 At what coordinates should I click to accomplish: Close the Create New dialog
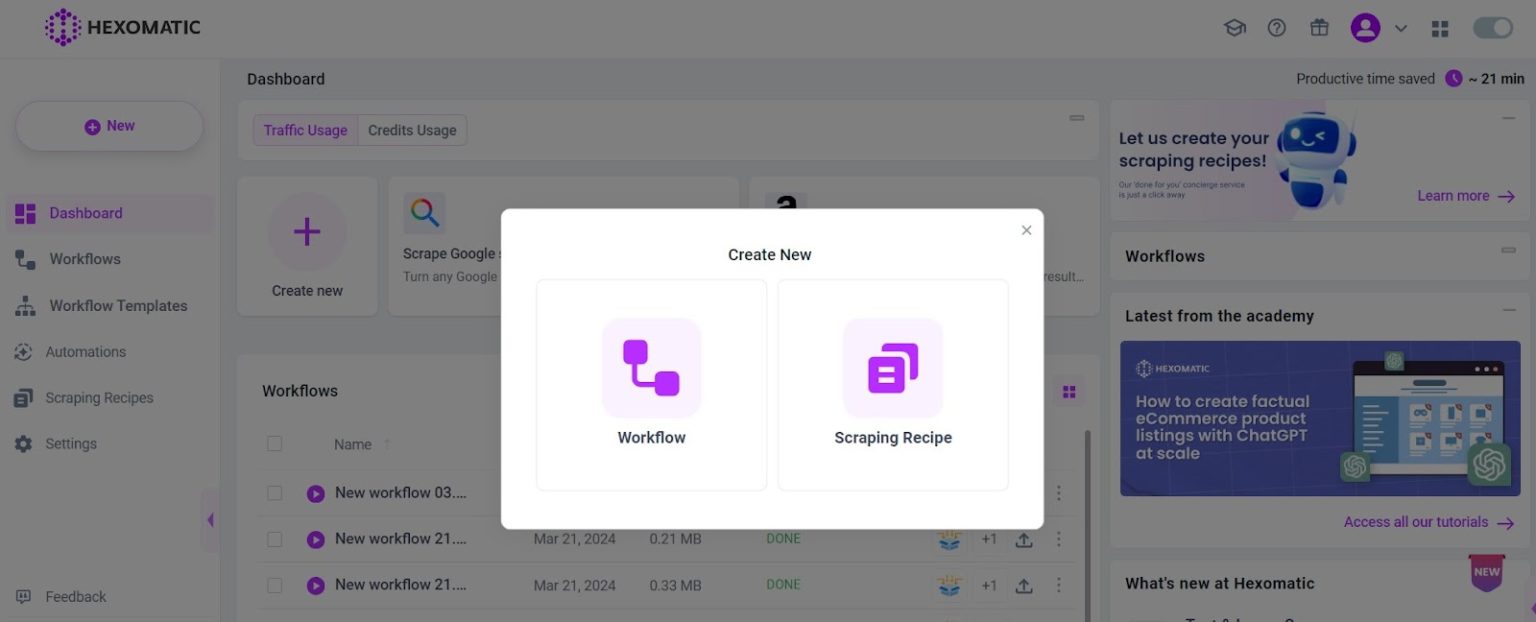tap(1026, 230)
